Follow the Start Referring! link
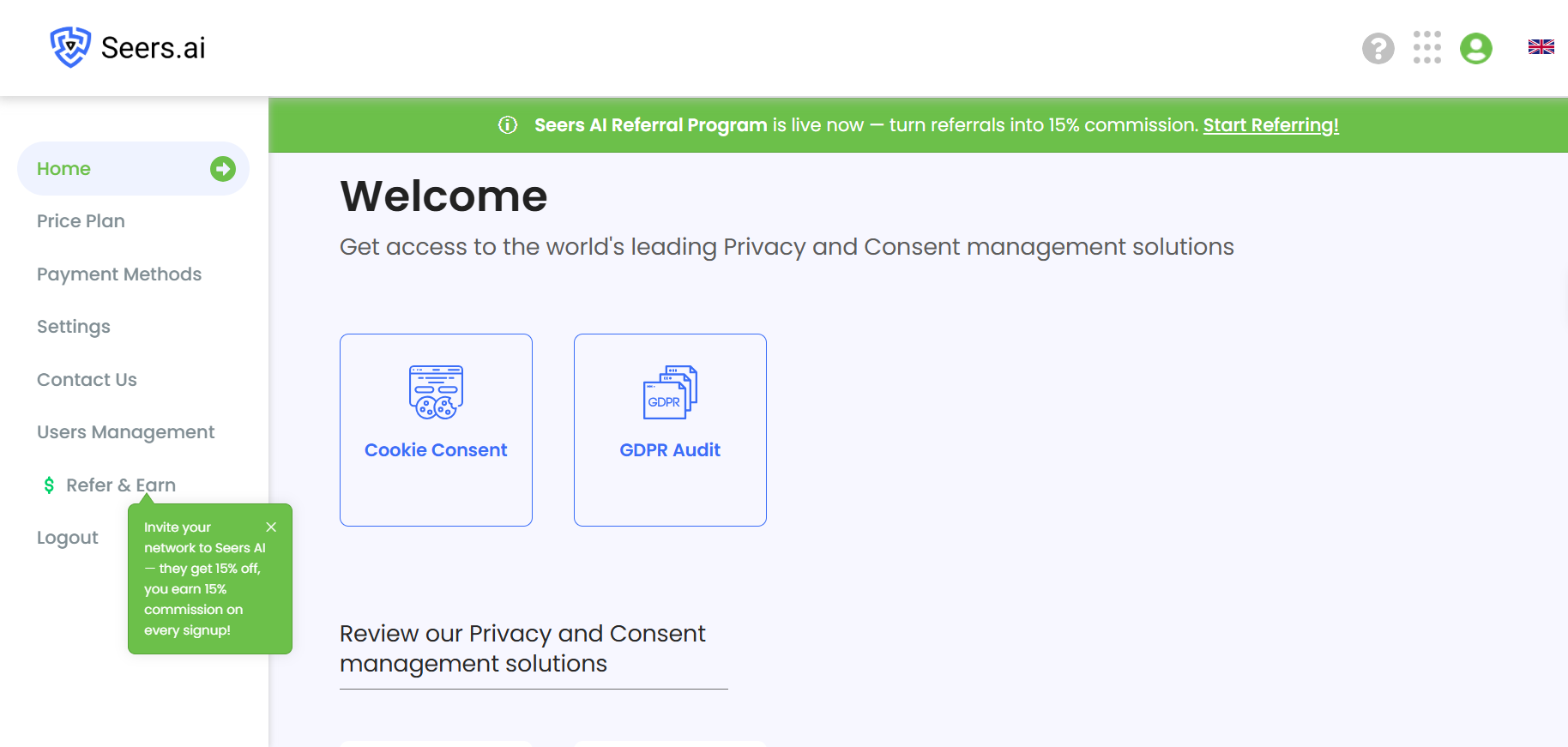Viewport: 1568px width, 747px height. [x=1270, y=125]
